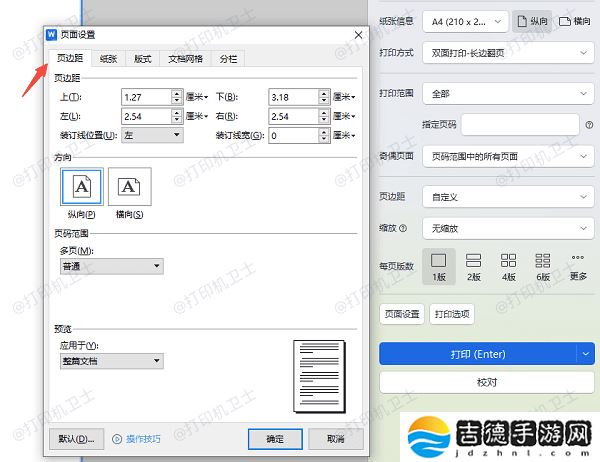Open the 厘米 unit dropdown for 左 margin
The width and height of the screenshot is (600, 462).
pos(197,116)
